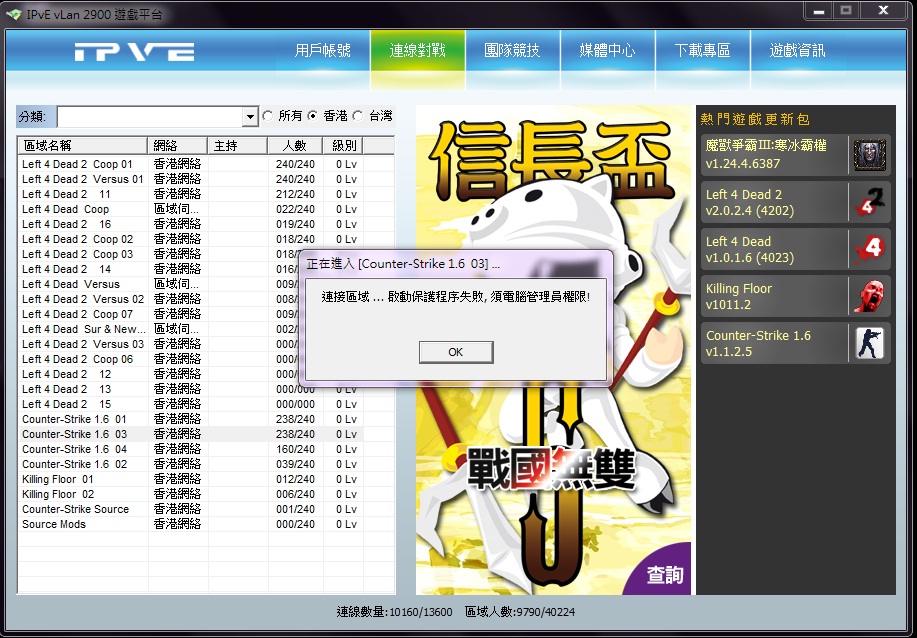This screenshot has width=917, height=638.
Task: Click the IPvE vLan title bar app icon
Action: click(x=13, y=14)
